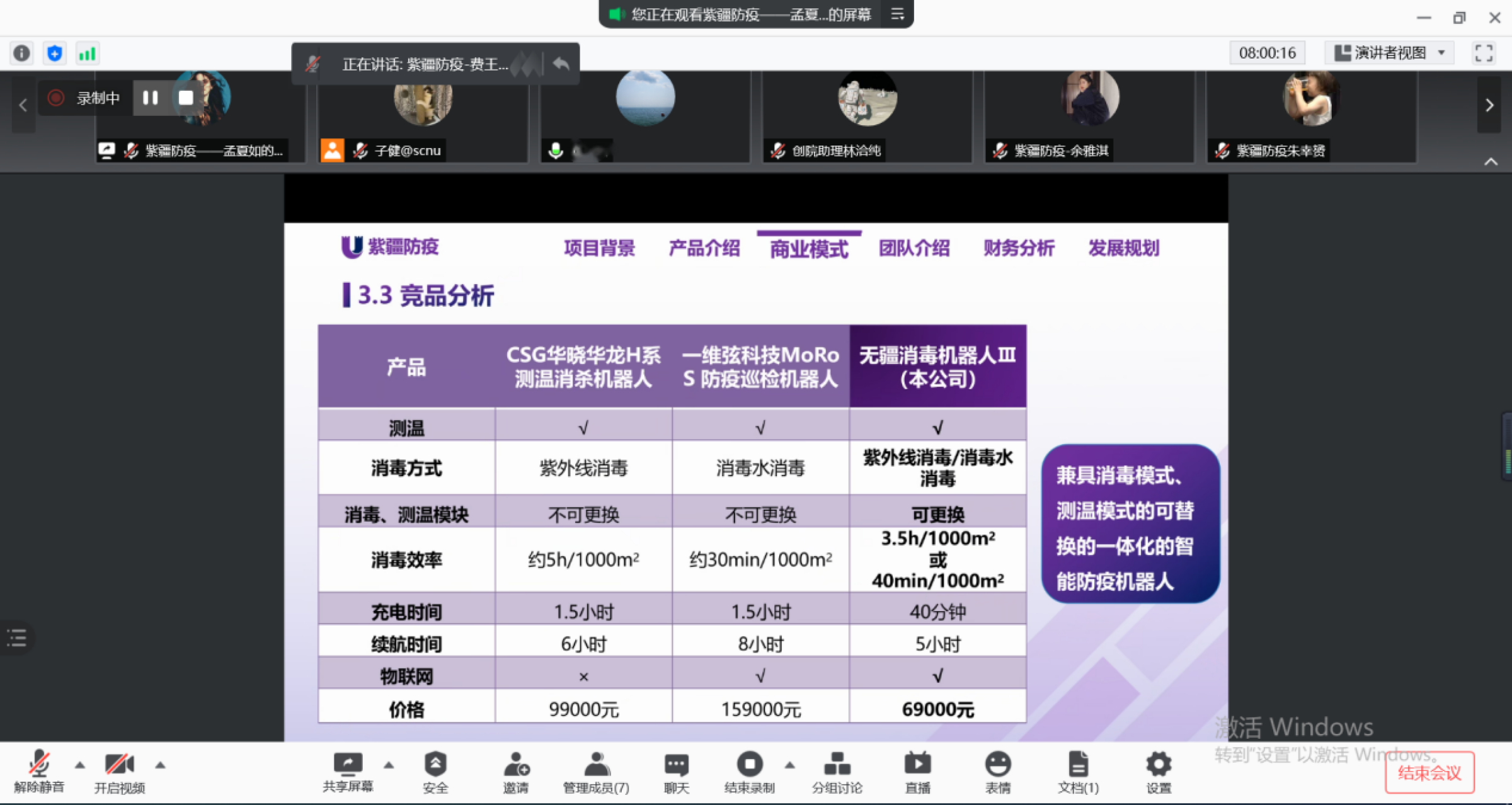Click 财务分析 slide tab
This screenshot has height=805, width=1512.
pos(1019,248)
